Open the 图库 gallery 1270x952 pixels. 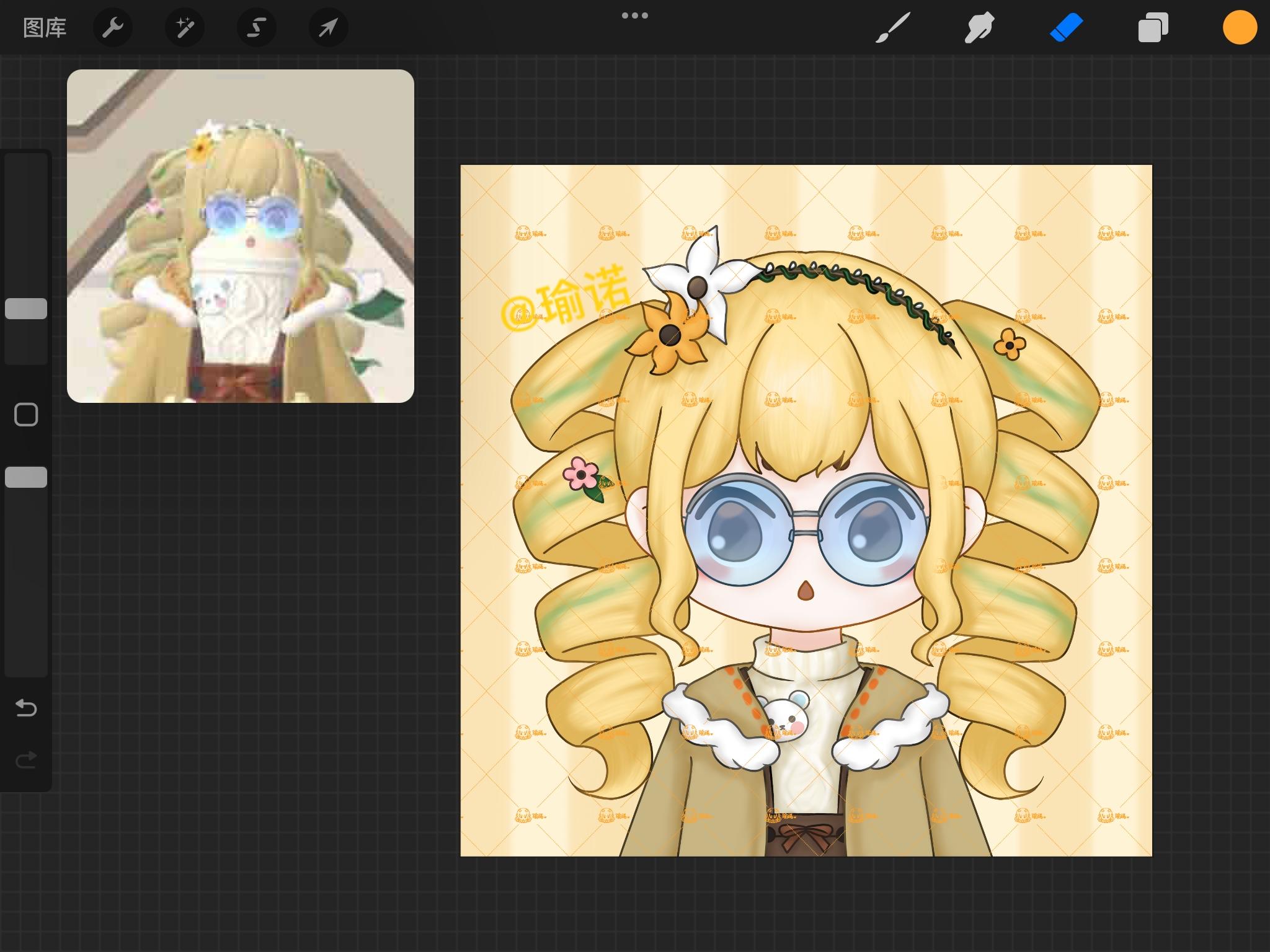45,28
